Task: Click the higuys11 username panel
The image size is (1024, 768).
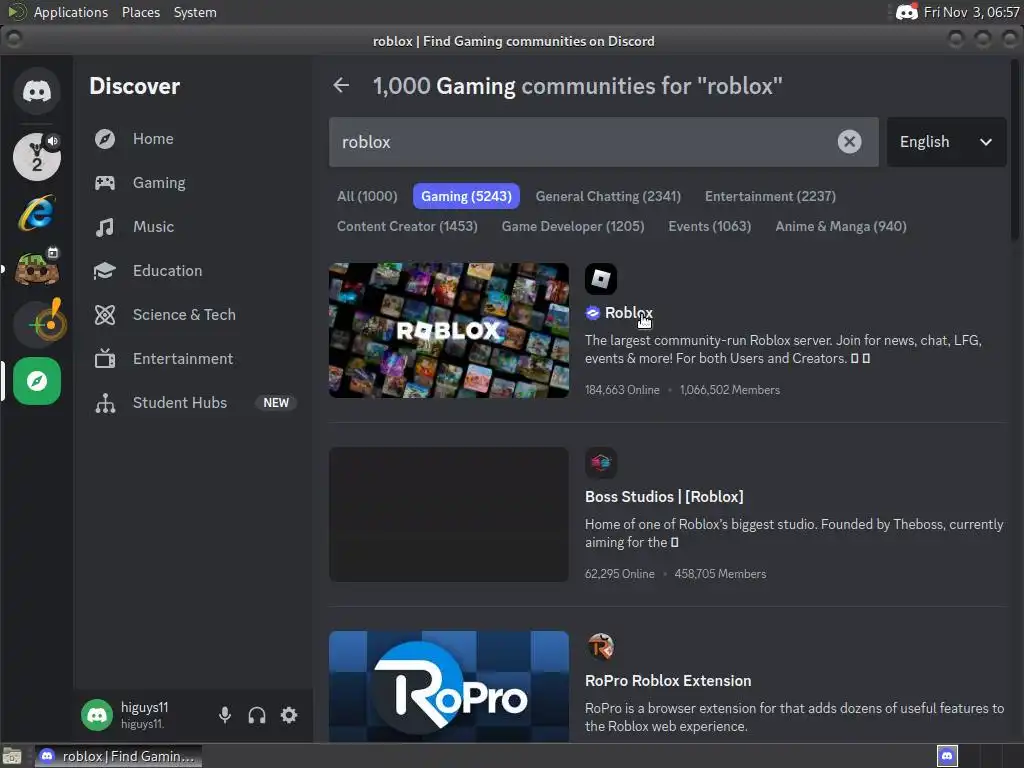Action: (145, 715)
